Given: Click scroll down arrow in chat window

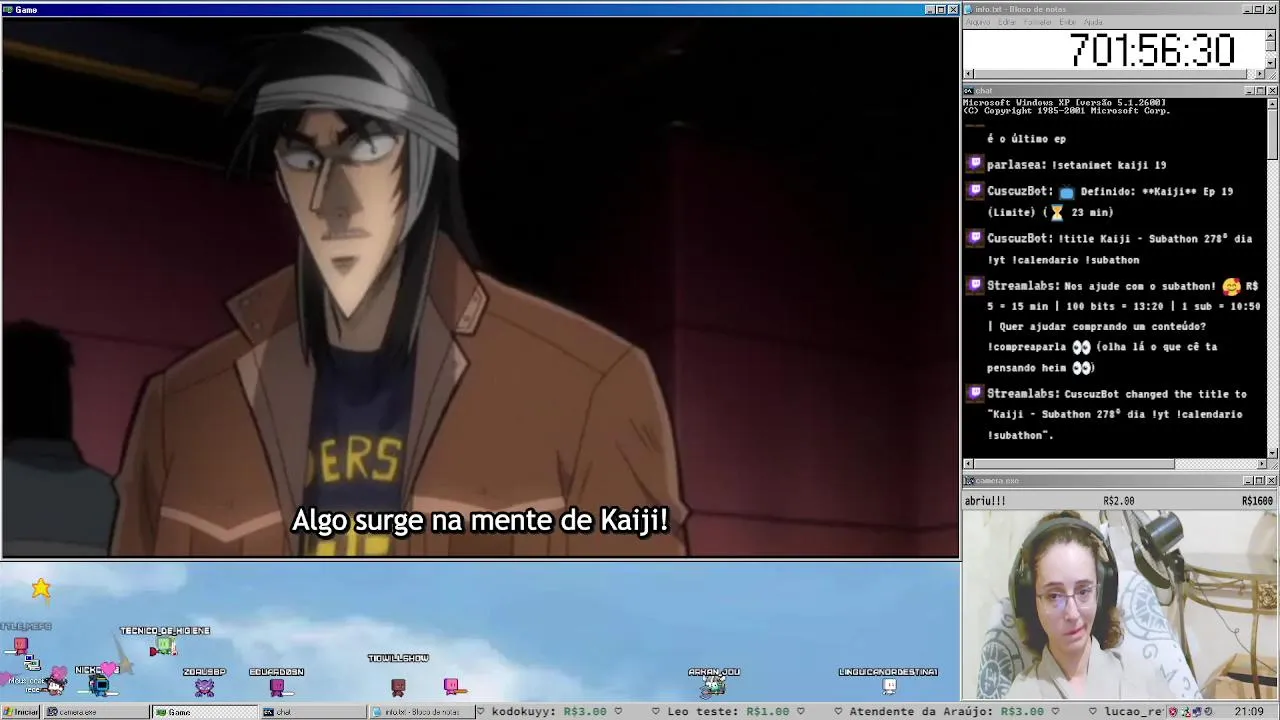Looking at the screenshot, I should (x=1272, y=453).
